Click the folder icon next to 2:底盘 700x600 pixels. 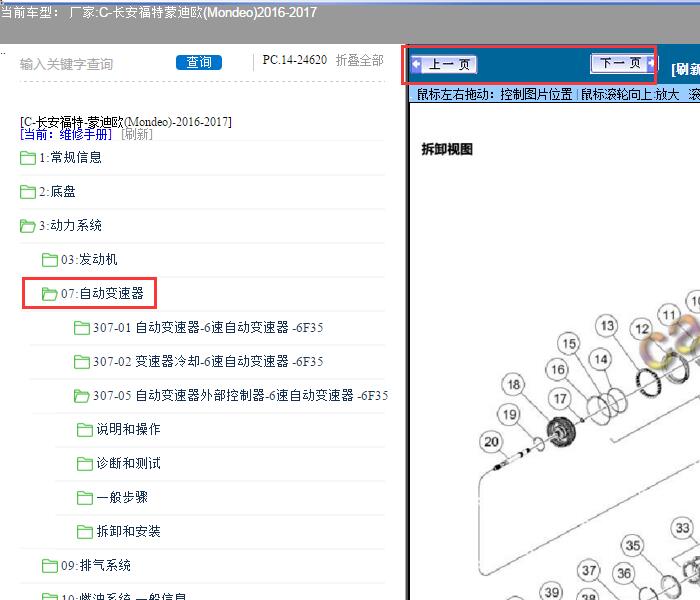pyautogui.click(x=28, y=192)
